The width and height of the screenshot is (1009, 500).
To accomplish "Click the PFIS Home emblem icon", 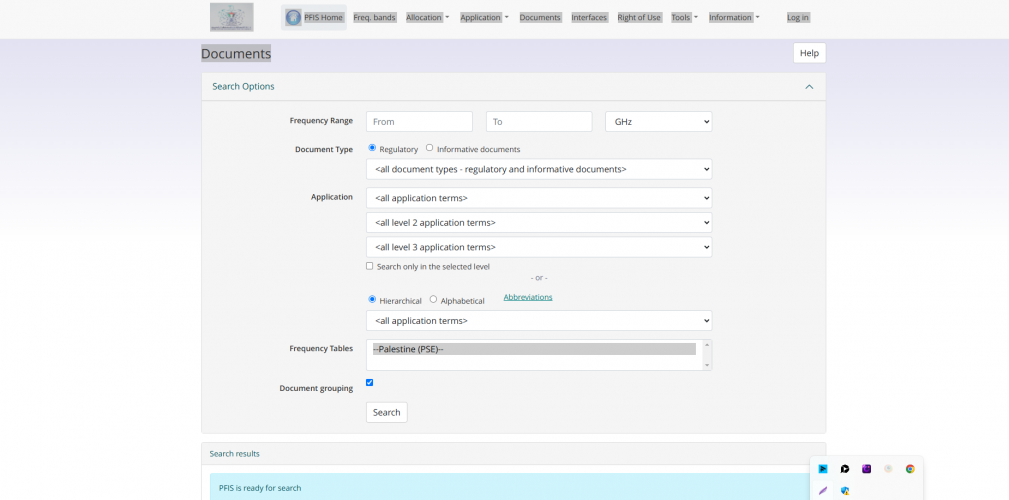I will click(293, 17).
